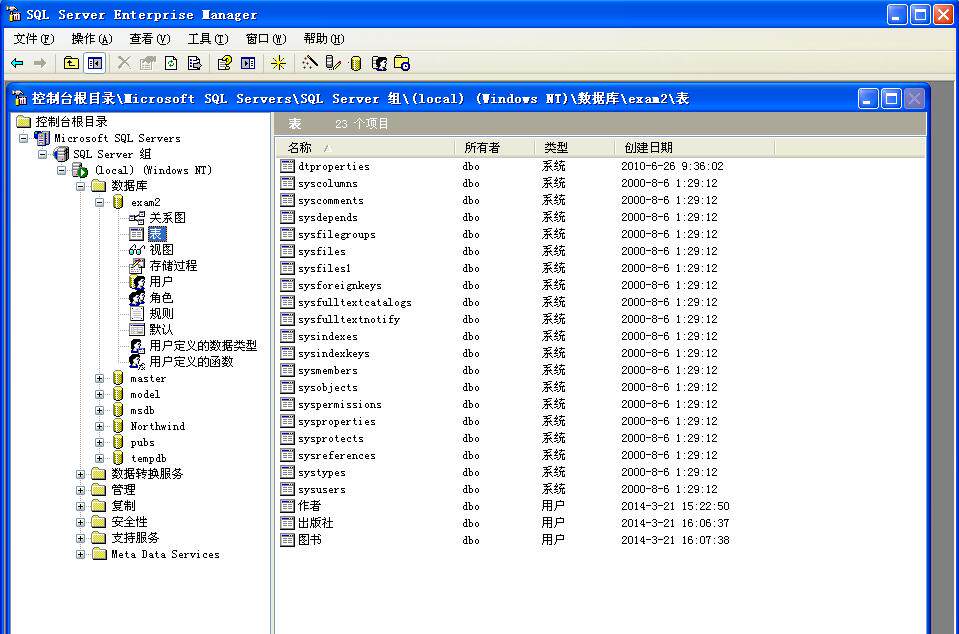Select the pubs database node
959x634 pixels.
(141, 442)
